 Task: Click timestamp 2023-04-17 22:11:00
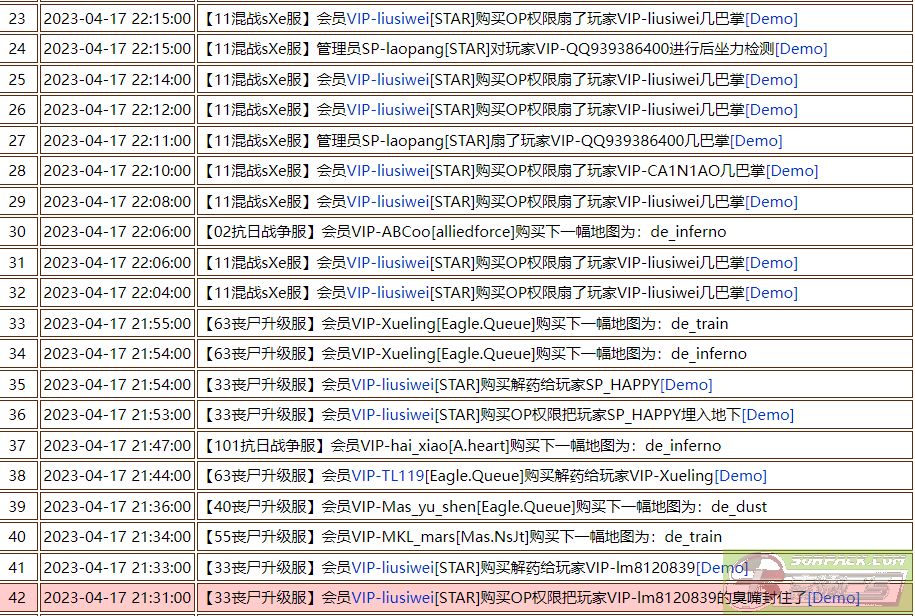(x=117, y=141)
